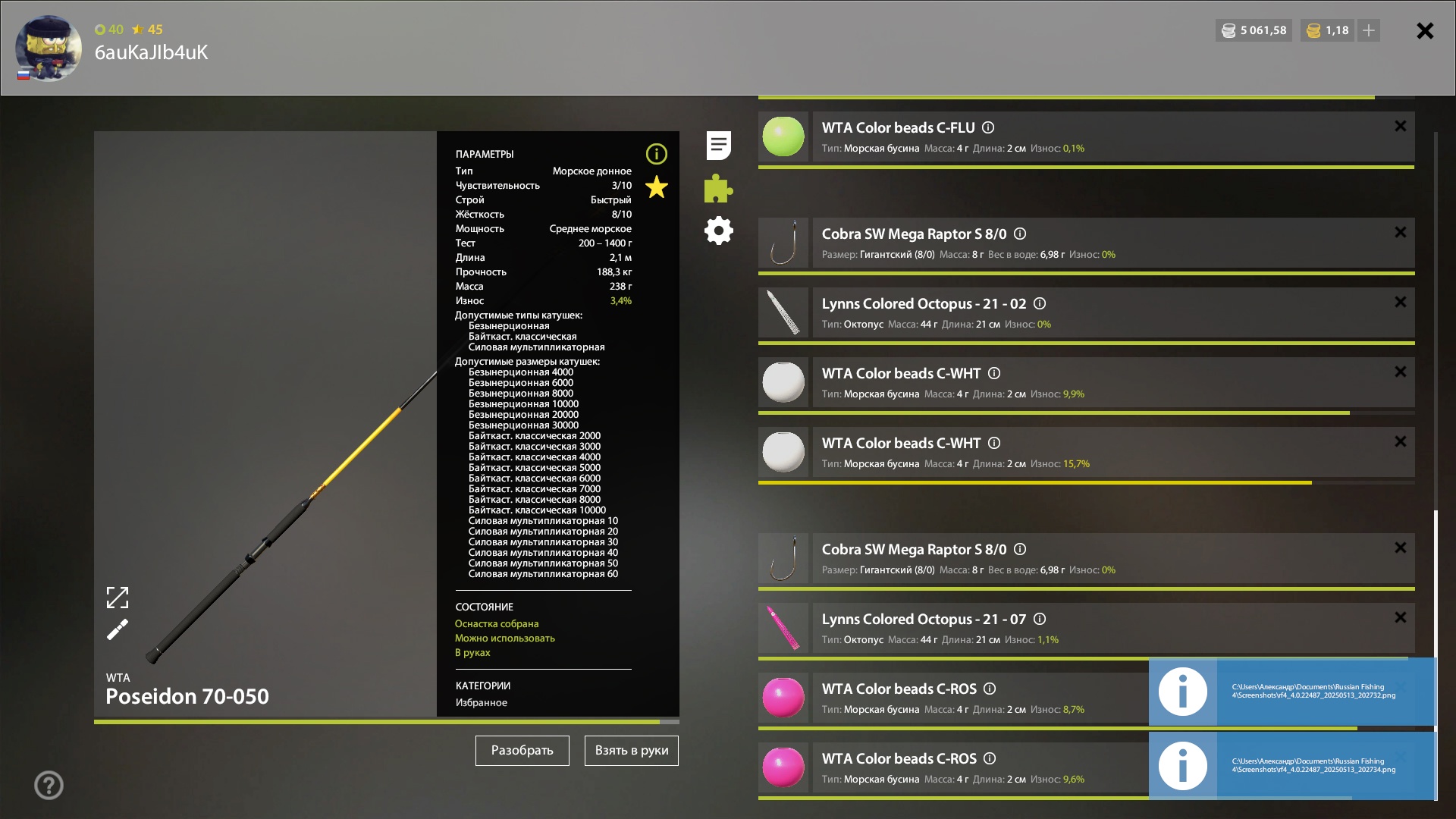Click the green C-FLU bead thumbnail
The image size is (1456, 819).
coord(783,136)
